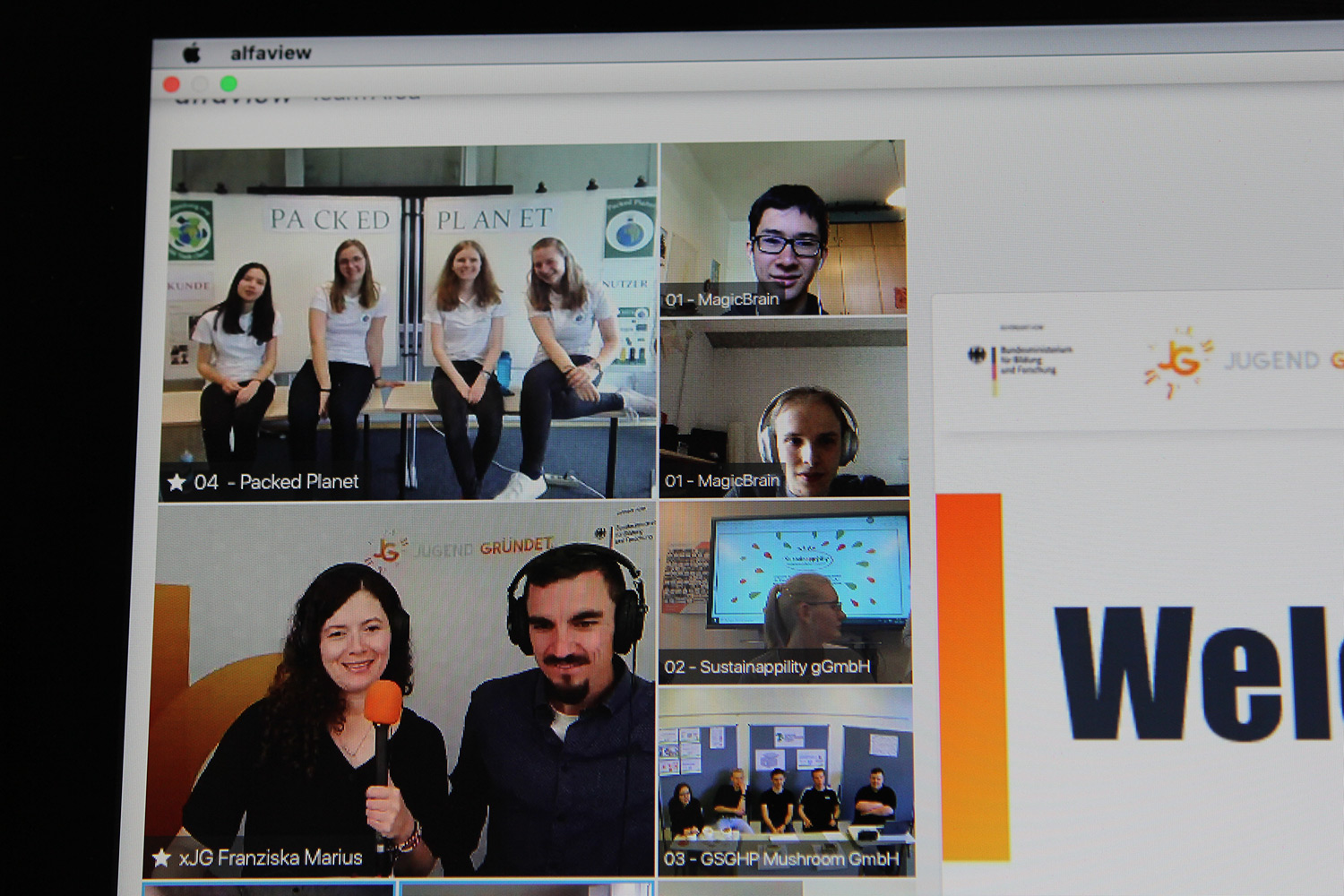Click the "02 - Sustainappility gGmbH" name label

pos(767,667)
